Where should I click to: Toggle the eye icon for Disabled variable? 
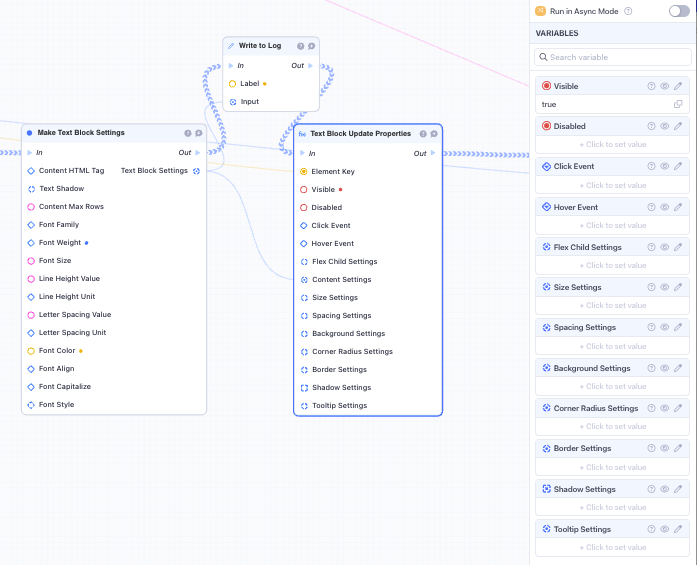tap(665, 126)
